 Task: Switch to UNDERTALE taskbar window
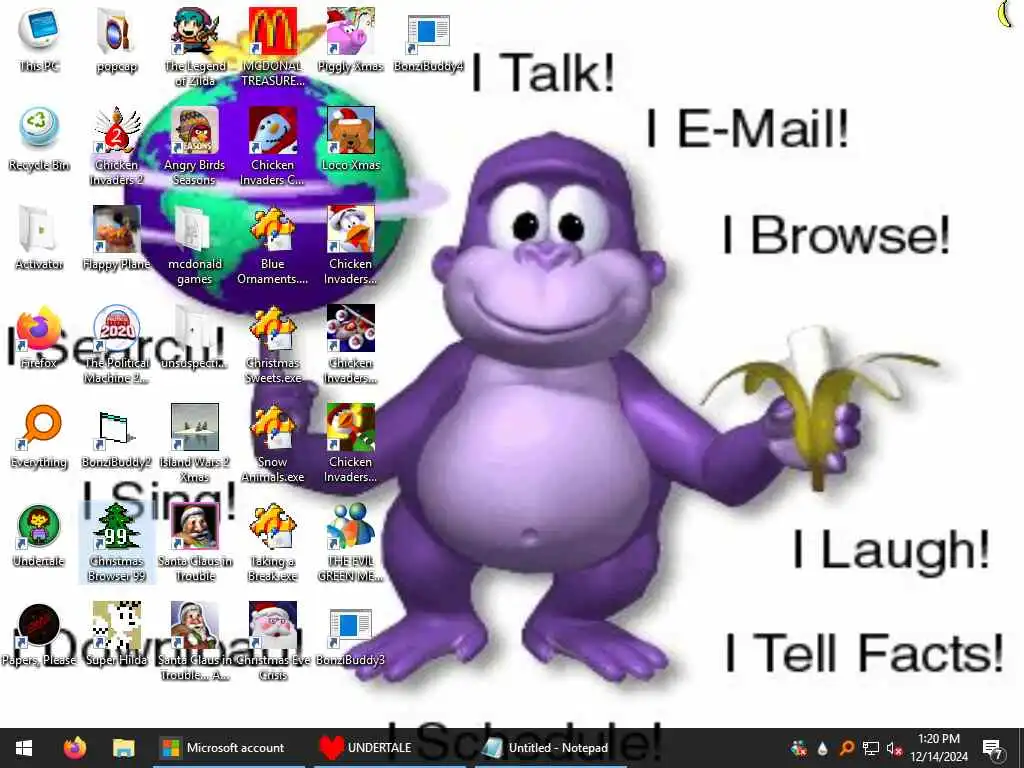point(390,748)
